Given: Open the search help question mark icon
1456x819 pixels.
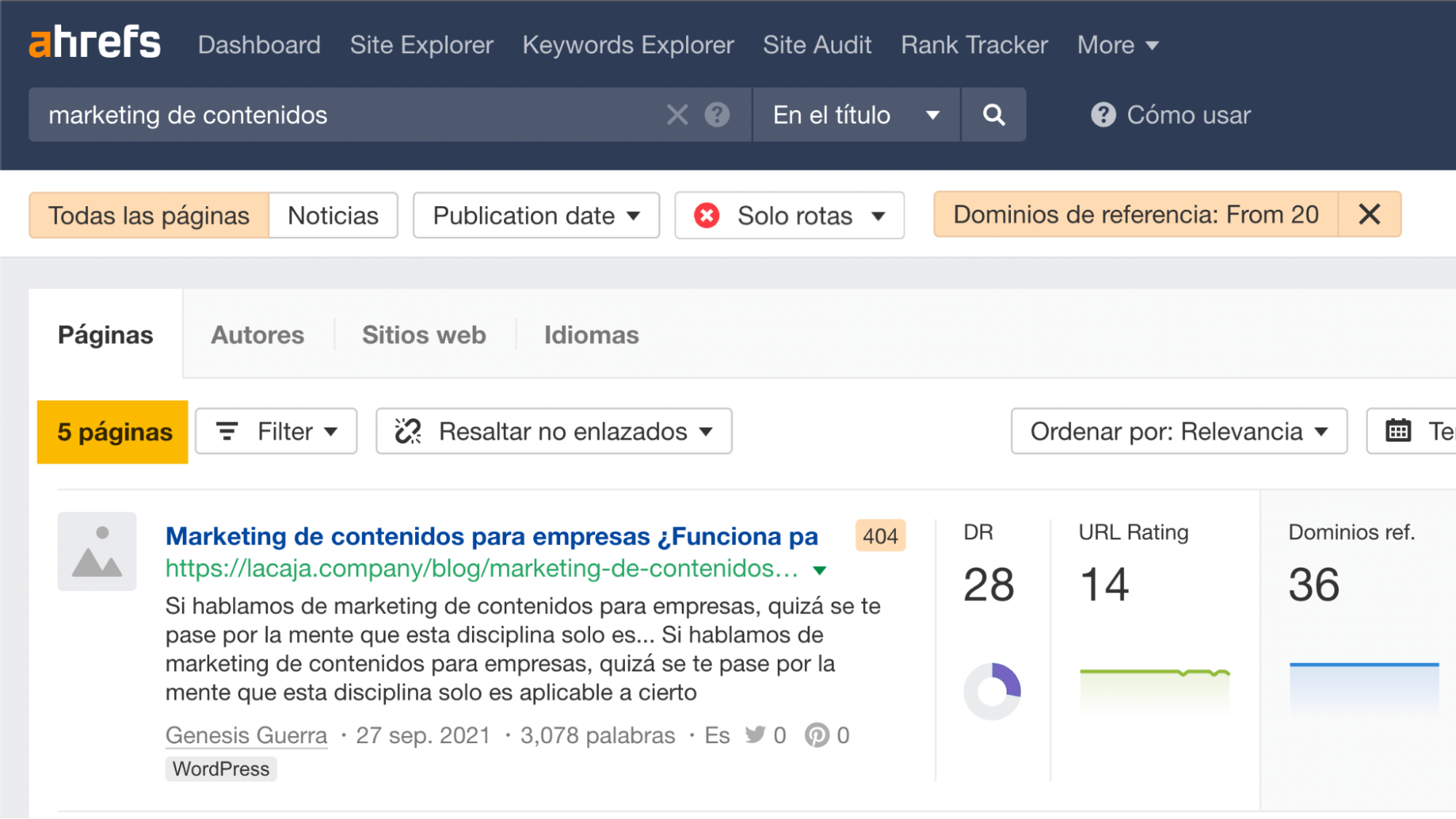Looking at the screenshot, I should click(717, 114).
